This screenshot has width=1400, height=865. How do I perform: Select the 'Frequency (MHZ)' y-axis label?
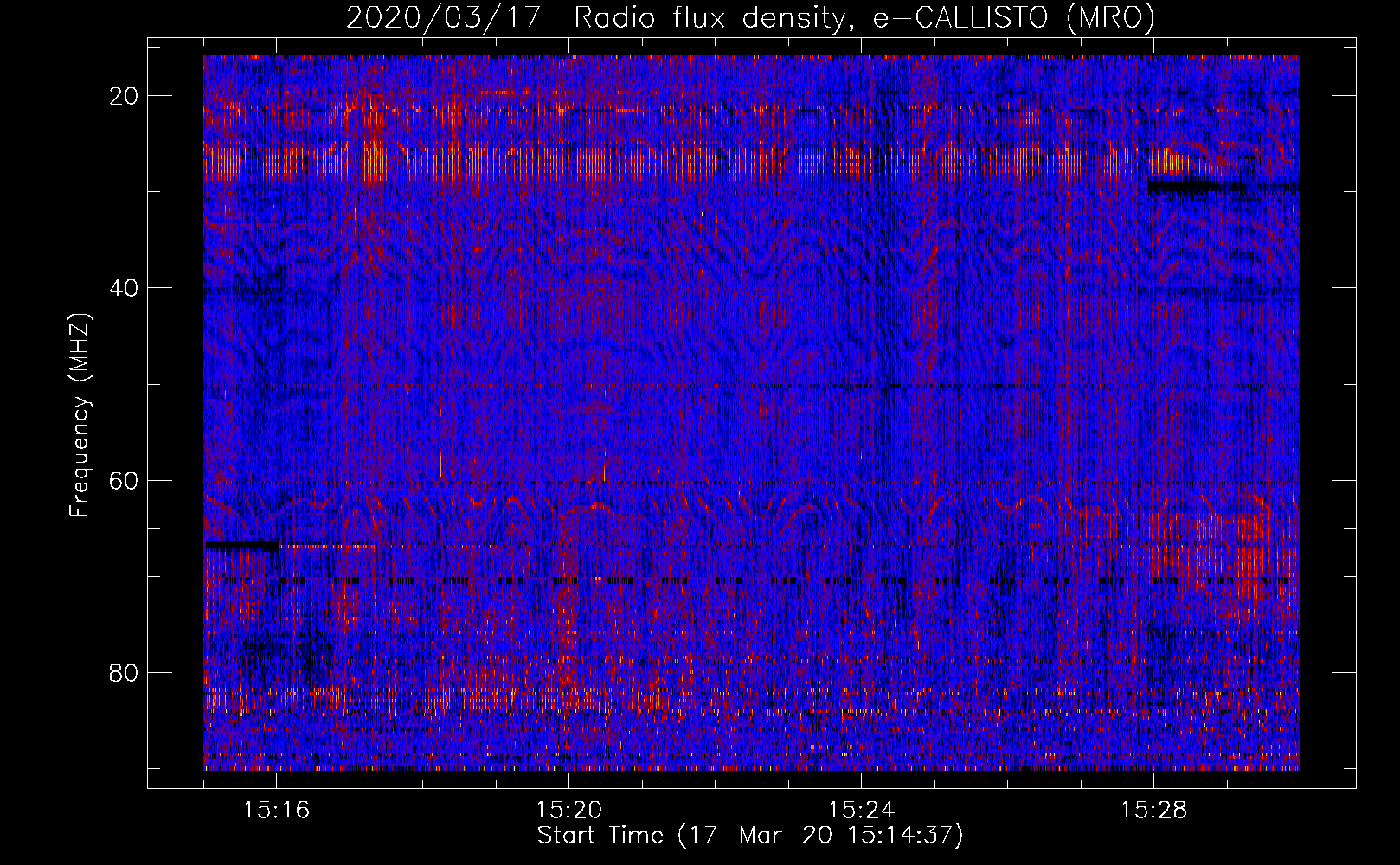(x=80, y=414)
